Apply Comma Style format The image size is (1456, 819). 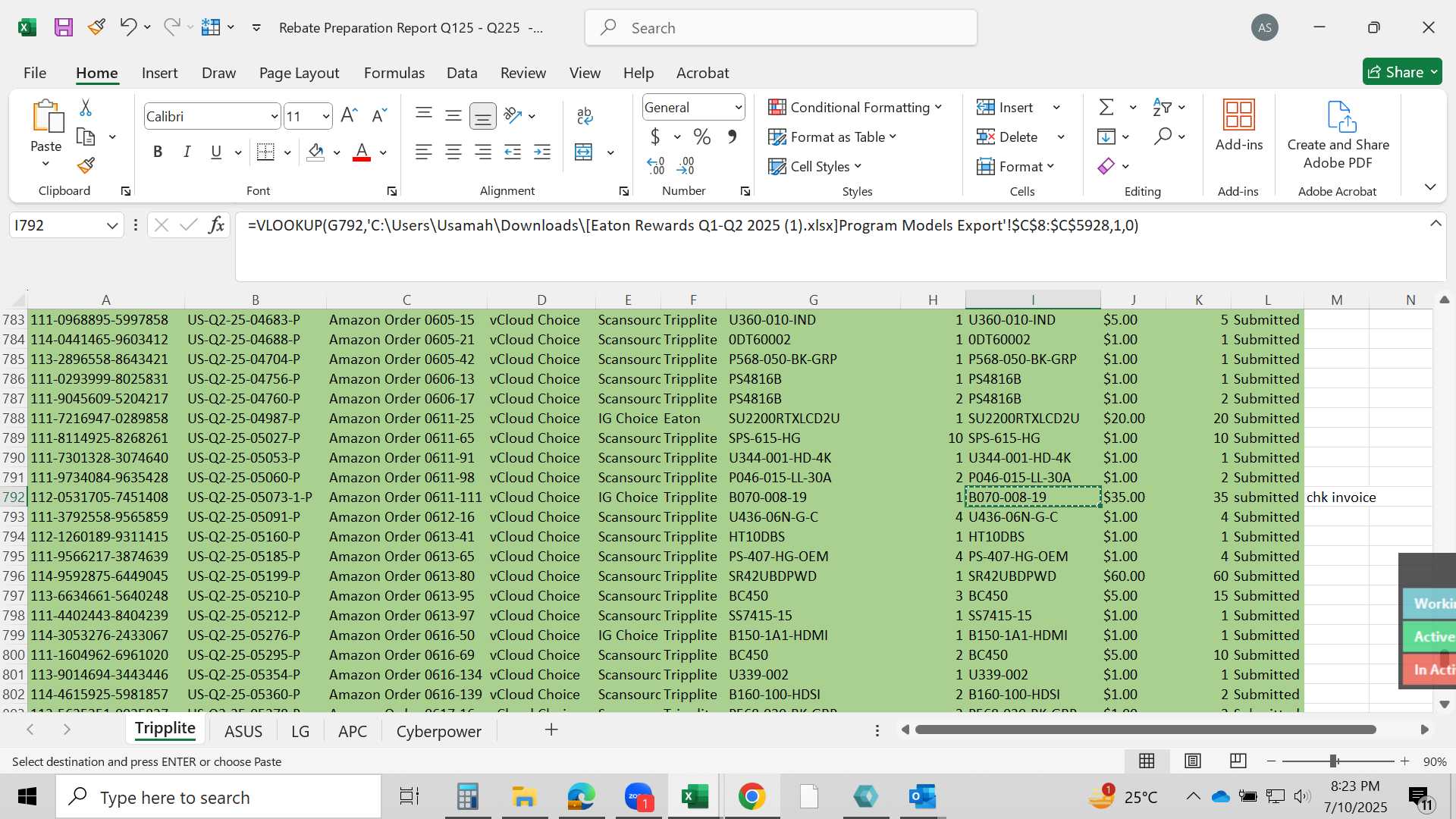[732, 136]
